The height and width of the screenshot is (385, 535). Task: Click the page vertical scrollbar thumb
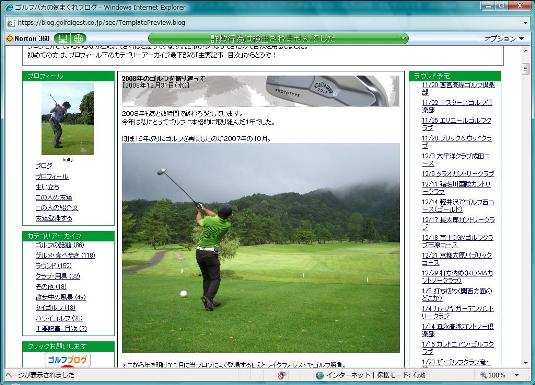point(525,69)
